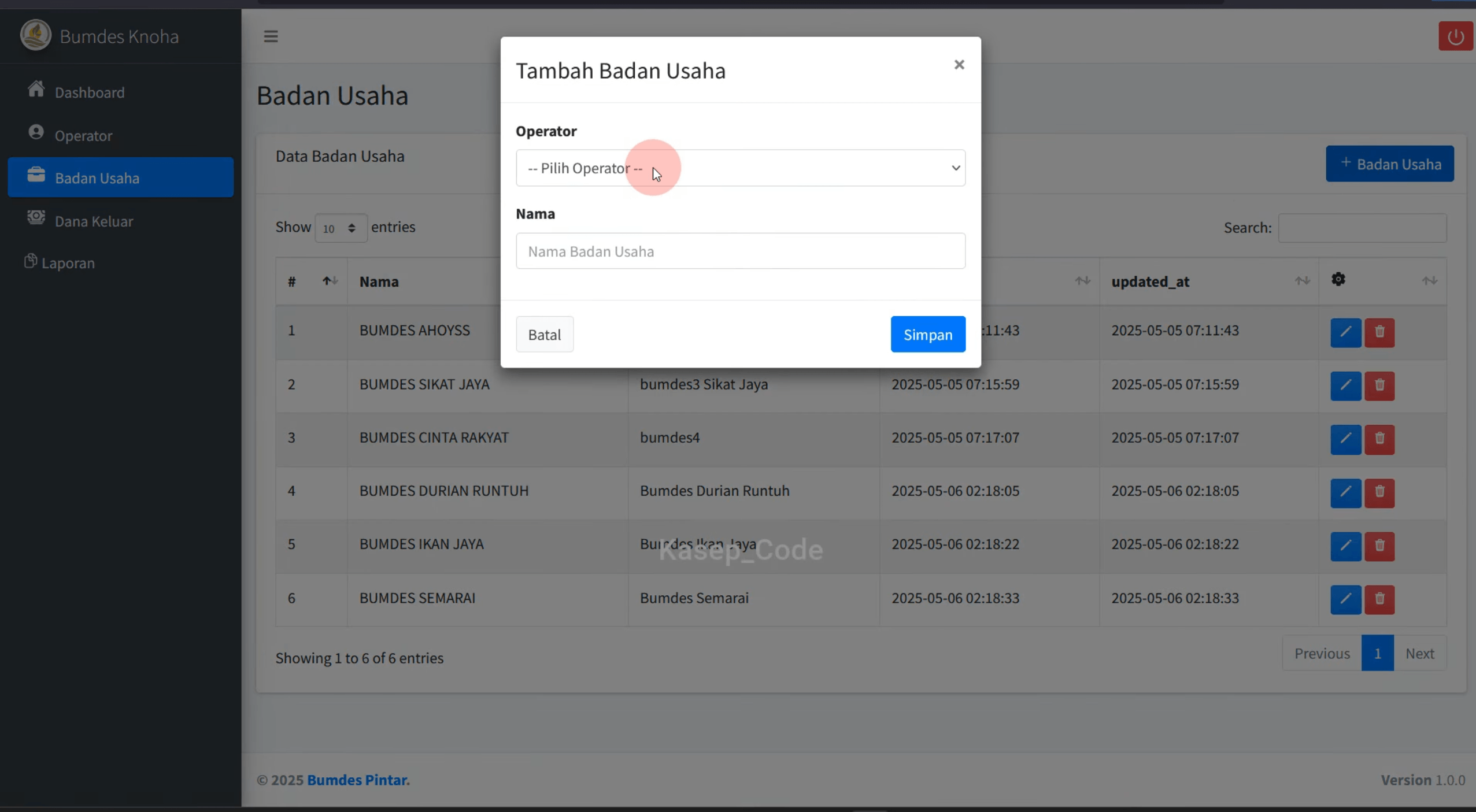This screenshot has width=1476, height=812.
Task: Click the gear icon column header
Action: pyautogui.click(x=1338, y=280)
